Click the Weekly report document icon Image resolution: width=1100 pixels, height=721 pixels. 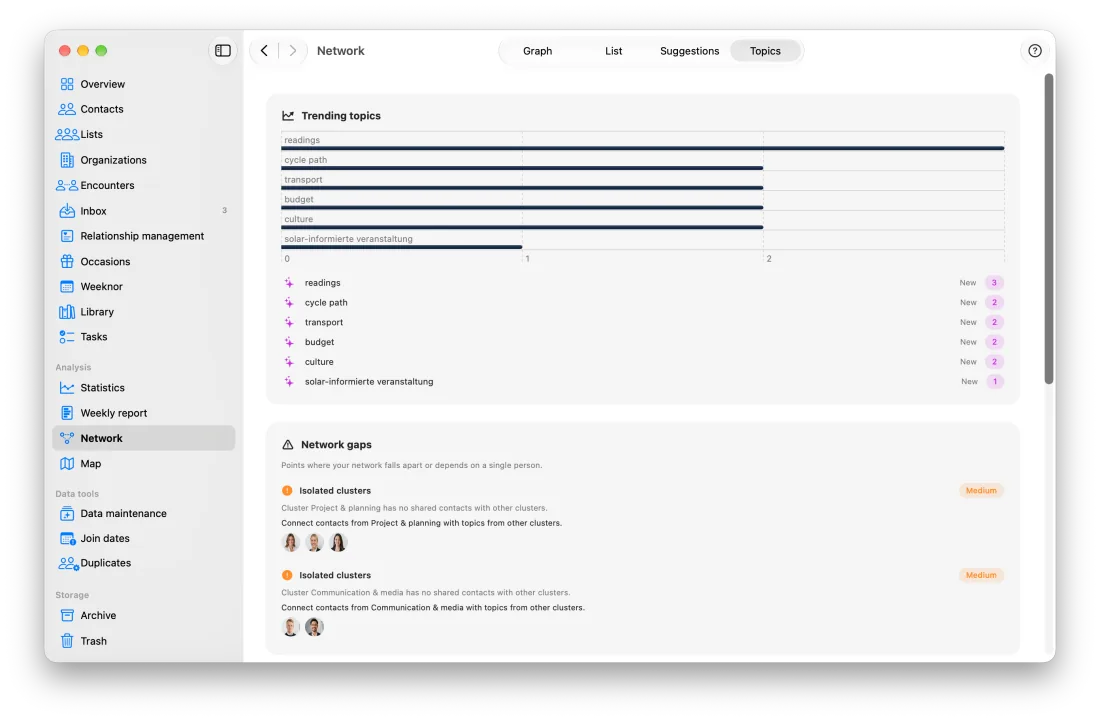[x=67, y=413]
